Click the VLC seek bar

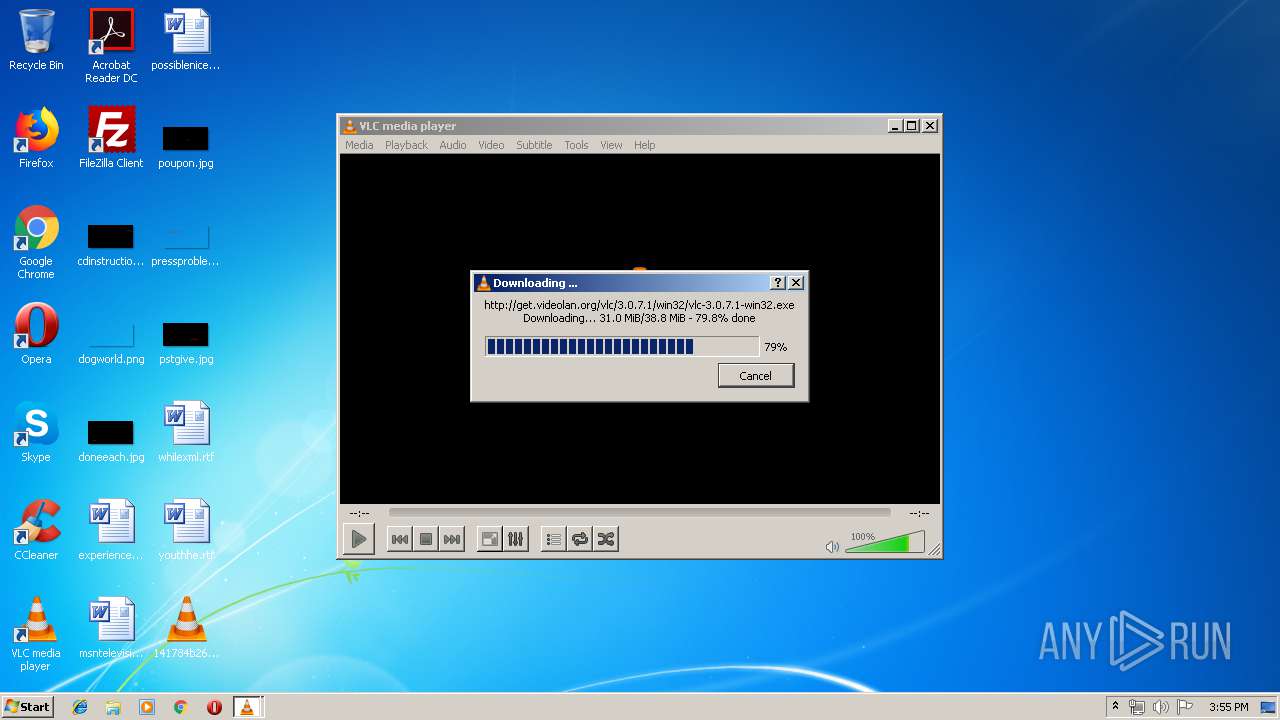[639, 513]
